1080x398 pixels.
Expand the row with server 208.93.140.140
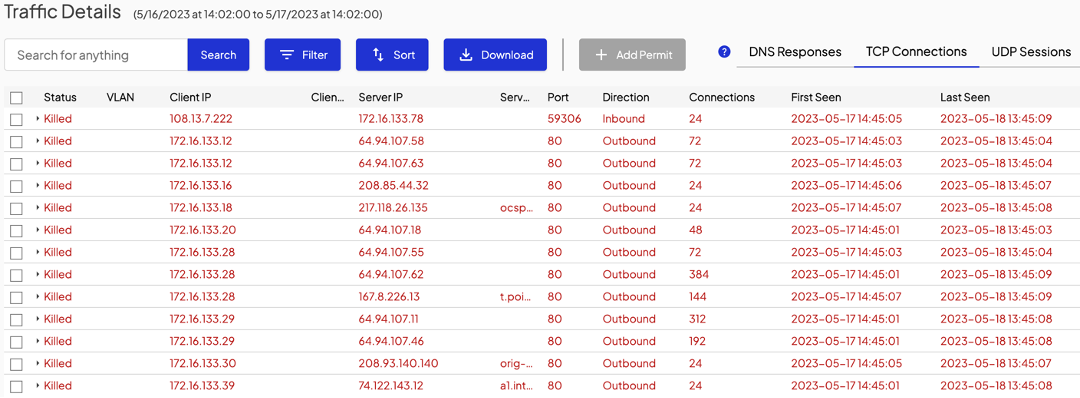tap(37, 363)
